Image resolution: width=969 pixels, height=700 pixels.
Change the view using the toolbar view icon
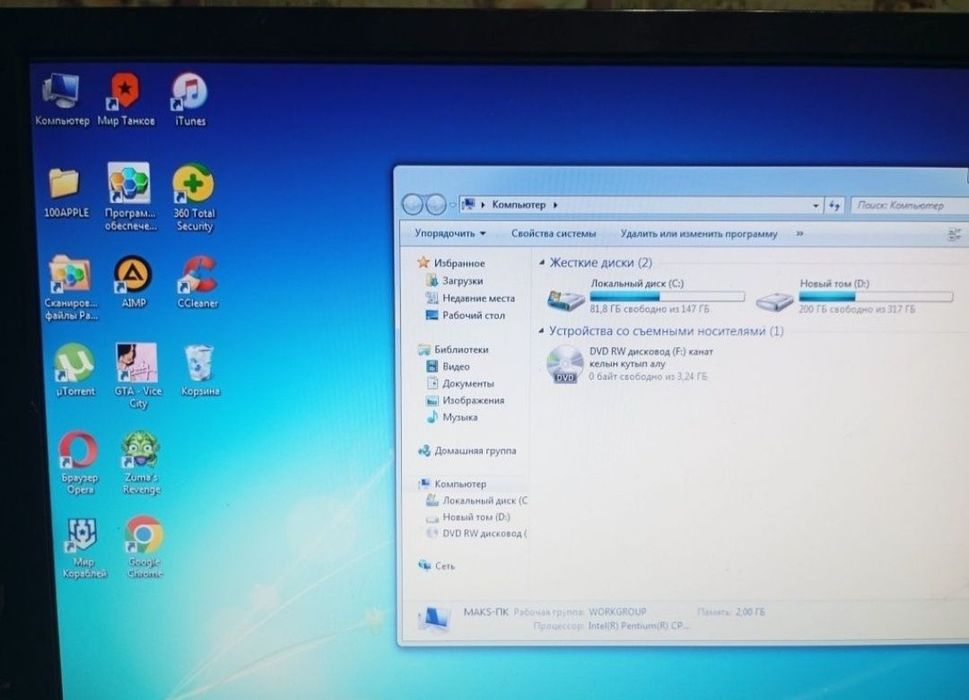pyautogui.click(x=954, y=234)
